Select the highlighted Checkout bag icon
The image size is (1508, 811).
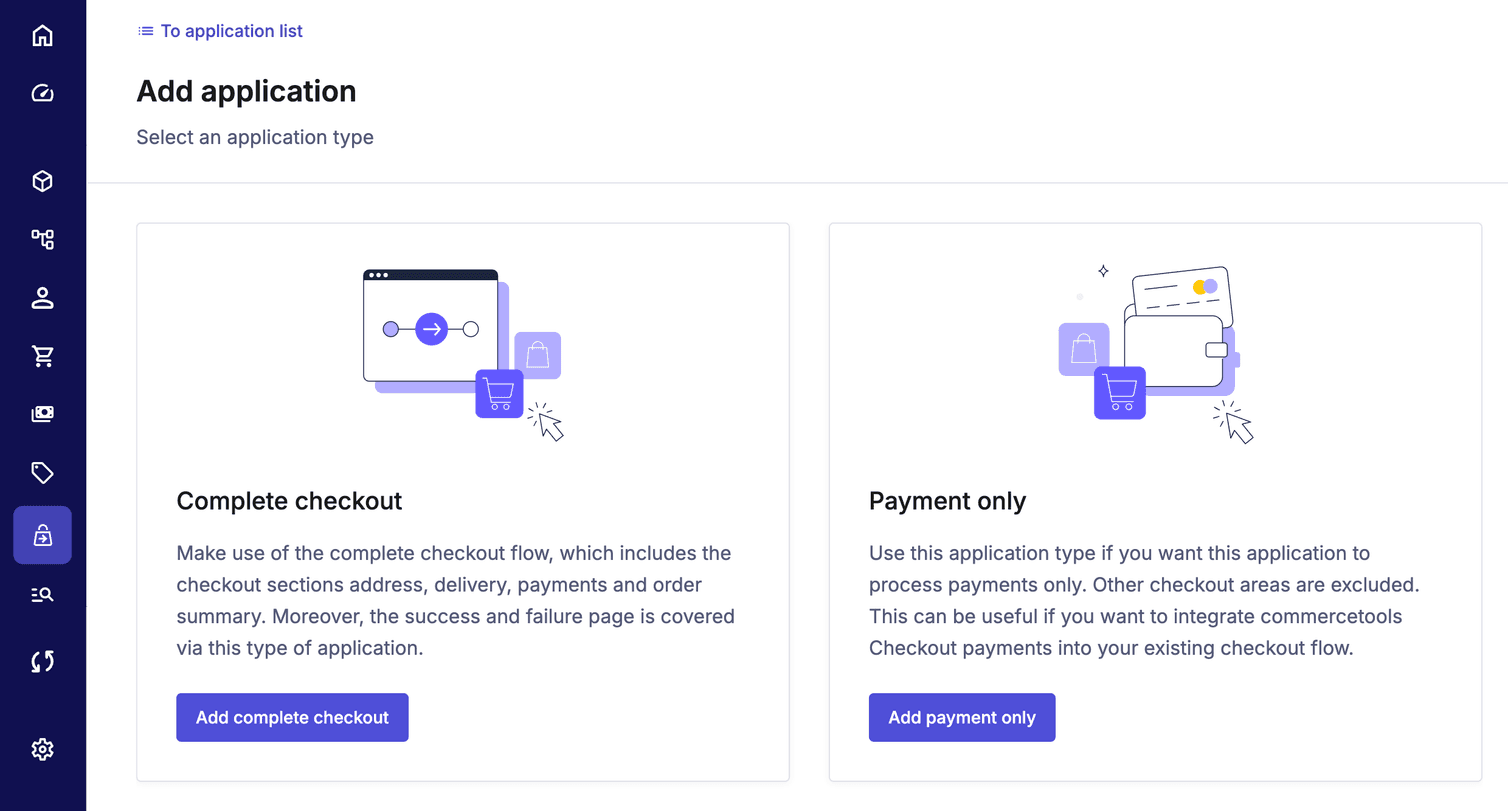(42, 534)
